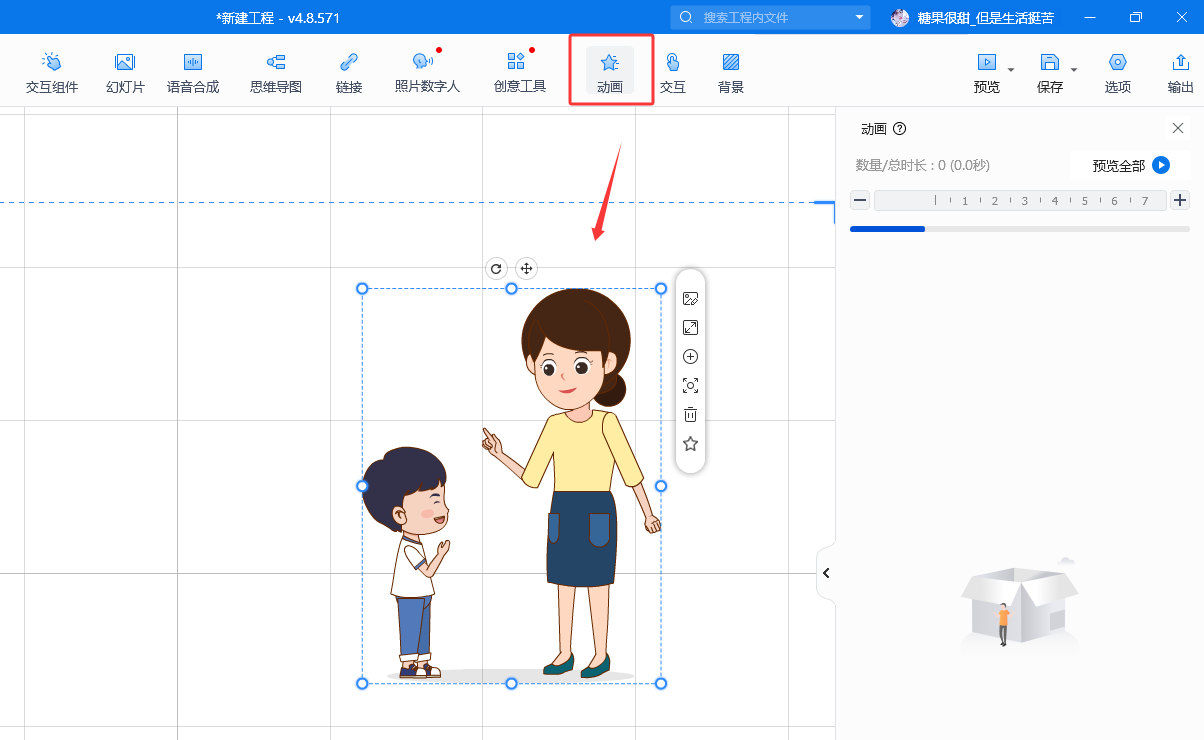Play 预览全部 preview all animations
This screenshot has width=1204, height=740.
point(1160,165)
